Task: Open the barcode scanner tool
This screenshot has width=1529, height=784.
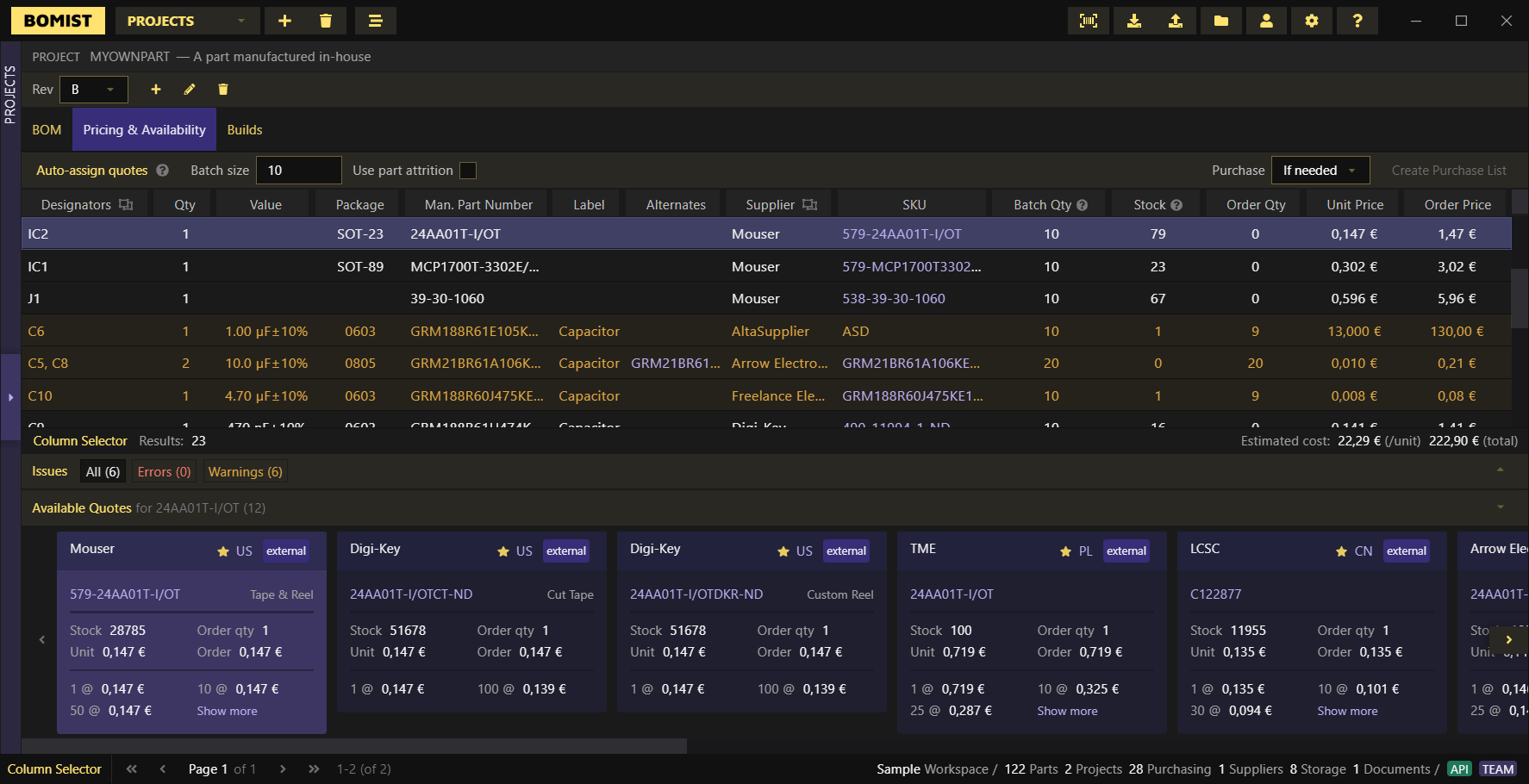Action: 1088,21
